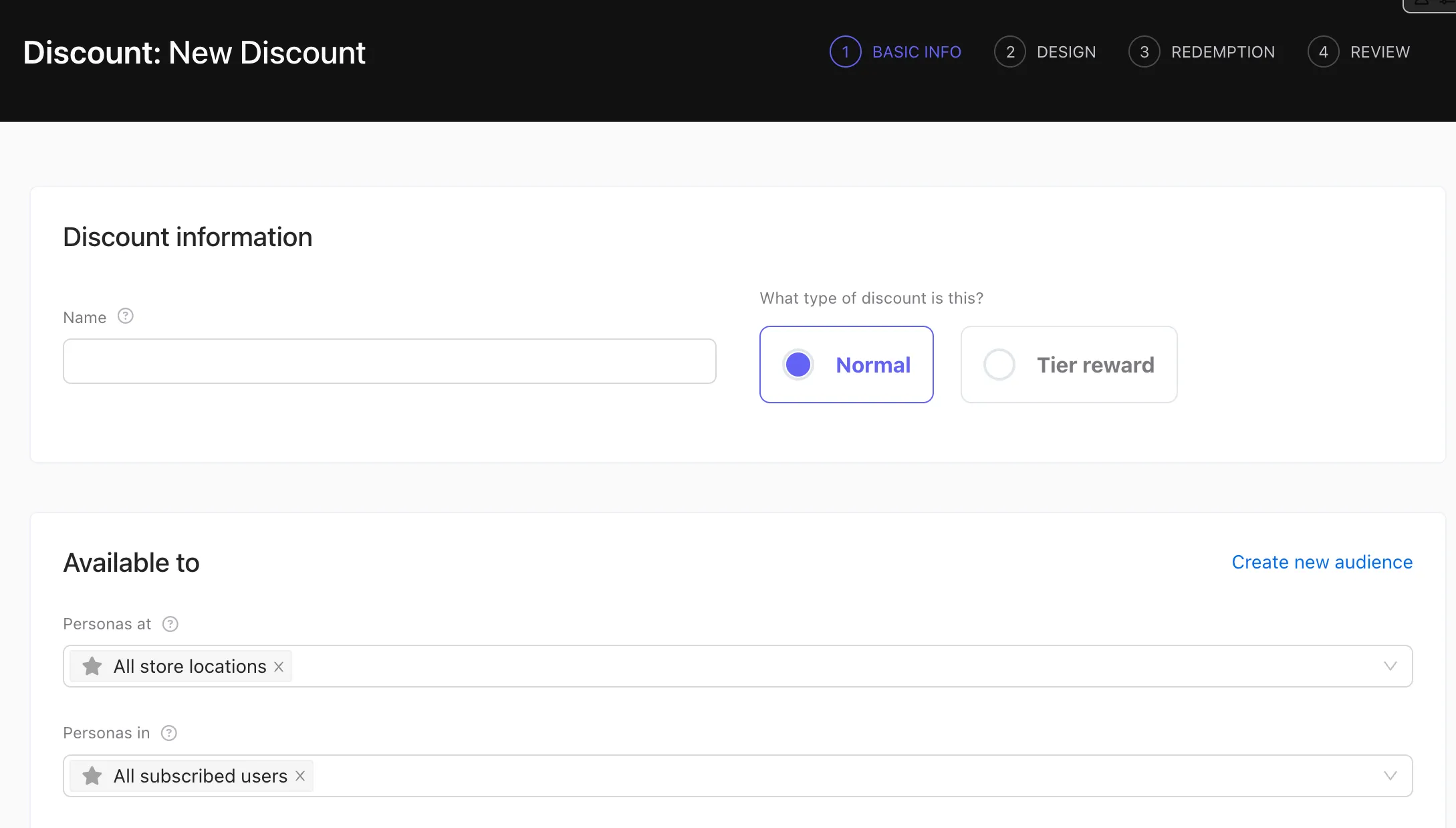Select the Tier reward discount type

coord(1095,365)
